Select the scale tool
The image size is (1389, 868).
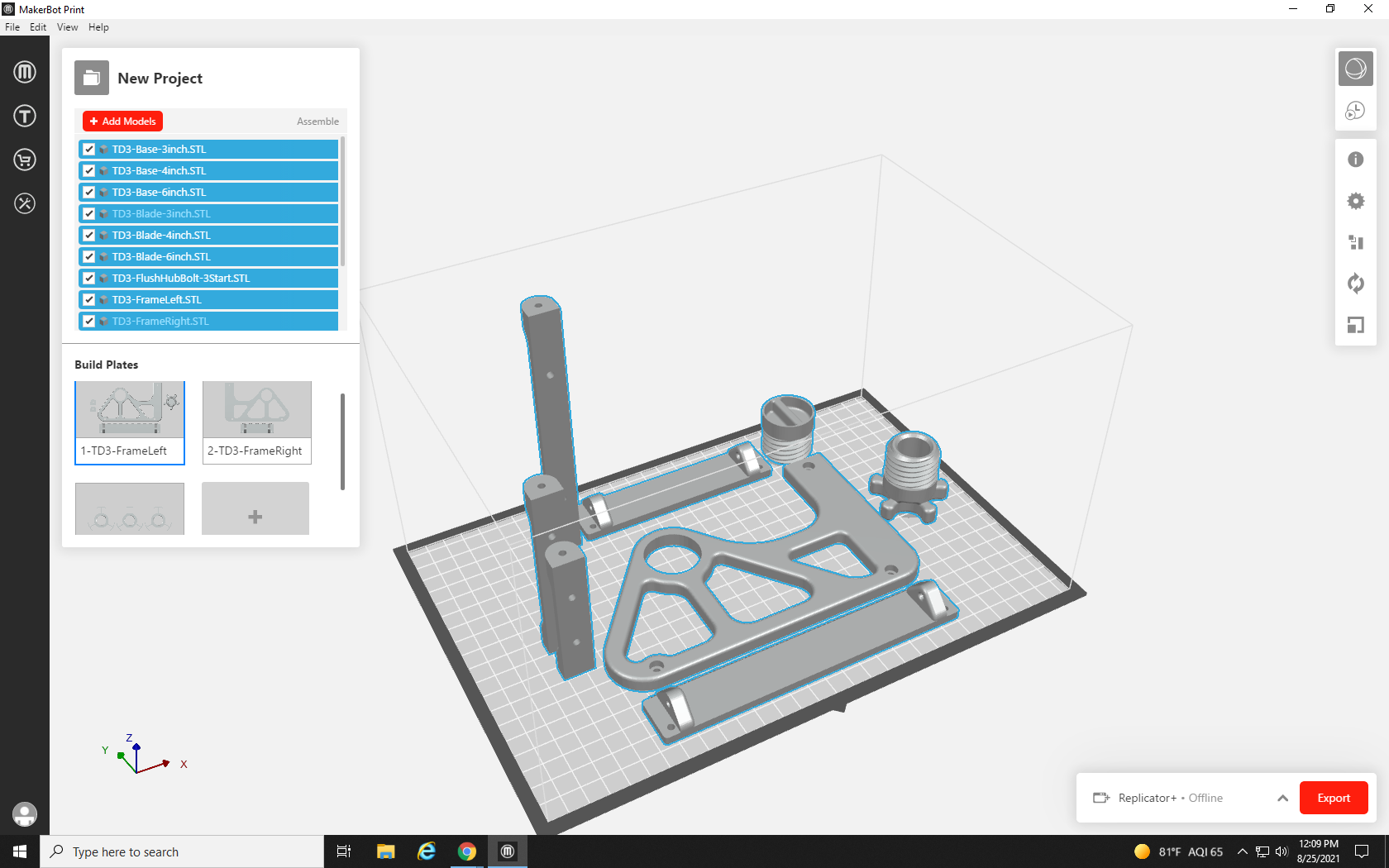point(1356,325)
